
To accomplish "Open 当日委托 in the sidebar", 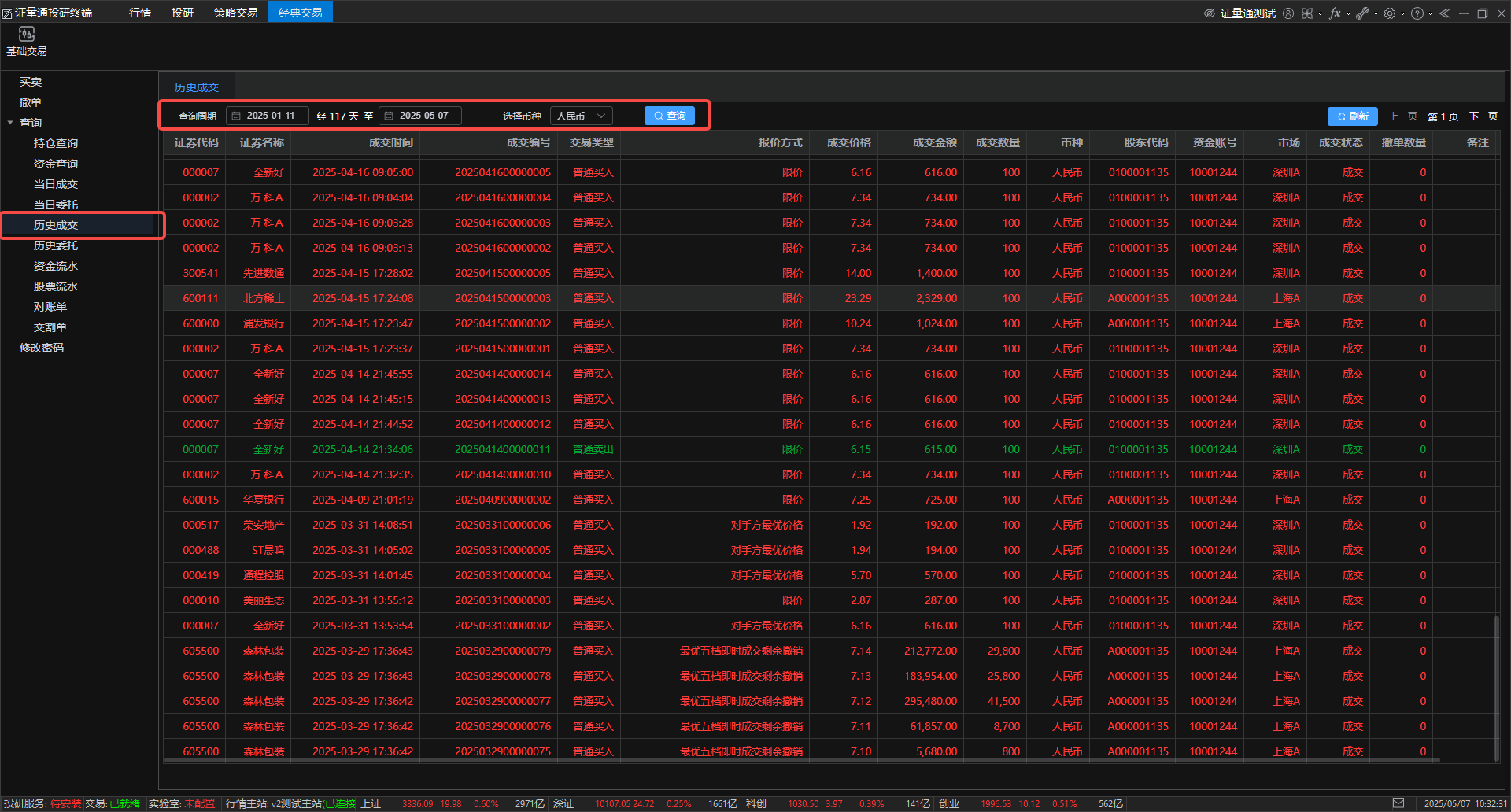I will [x=56, y=205].
